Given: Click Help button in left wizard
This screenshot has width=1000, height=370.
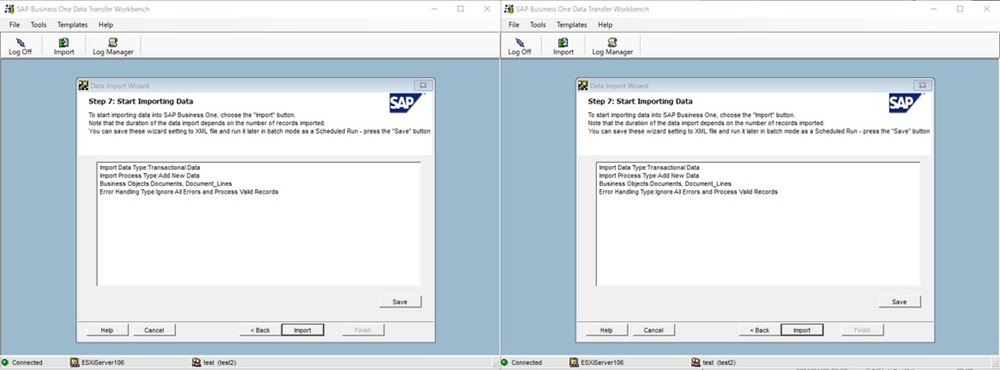Looking at the screenshot, I should (x=107, y=330).
